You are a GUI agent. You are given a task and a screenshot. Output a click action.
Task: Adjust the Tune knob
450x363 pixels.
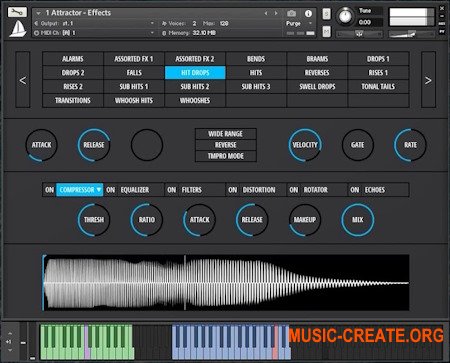345,16
